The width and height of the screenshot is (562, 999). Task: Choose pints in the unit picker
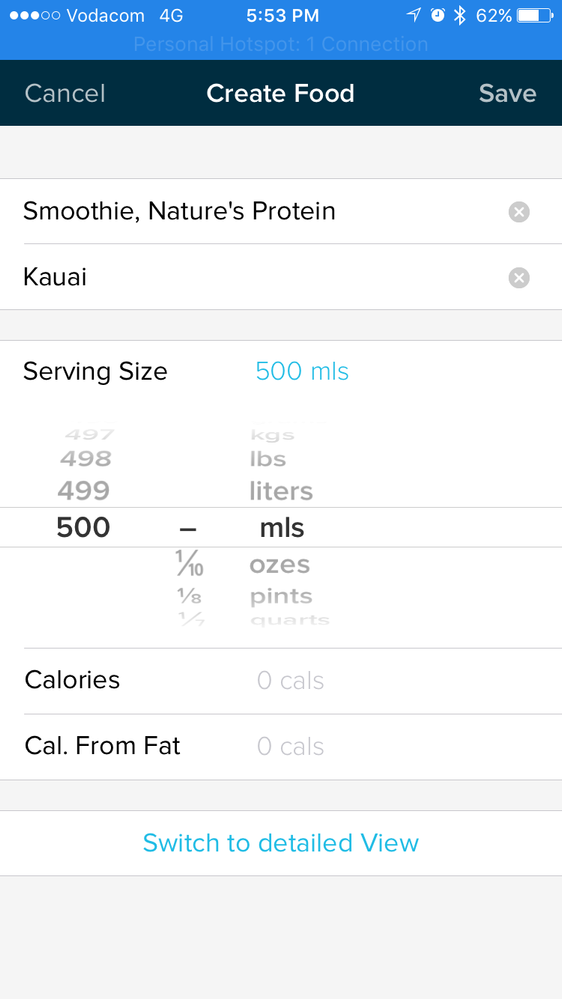coord(281,597)
